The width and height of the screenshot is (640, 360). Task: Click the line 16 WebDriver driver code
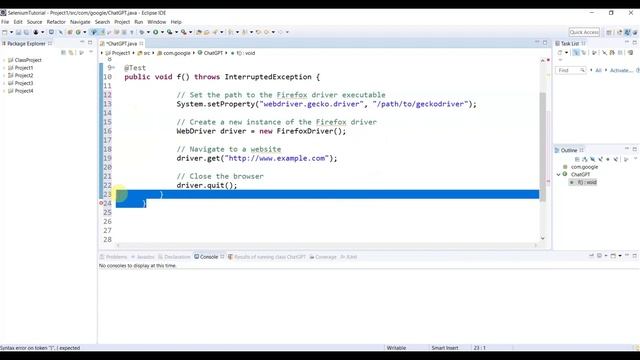261,131
